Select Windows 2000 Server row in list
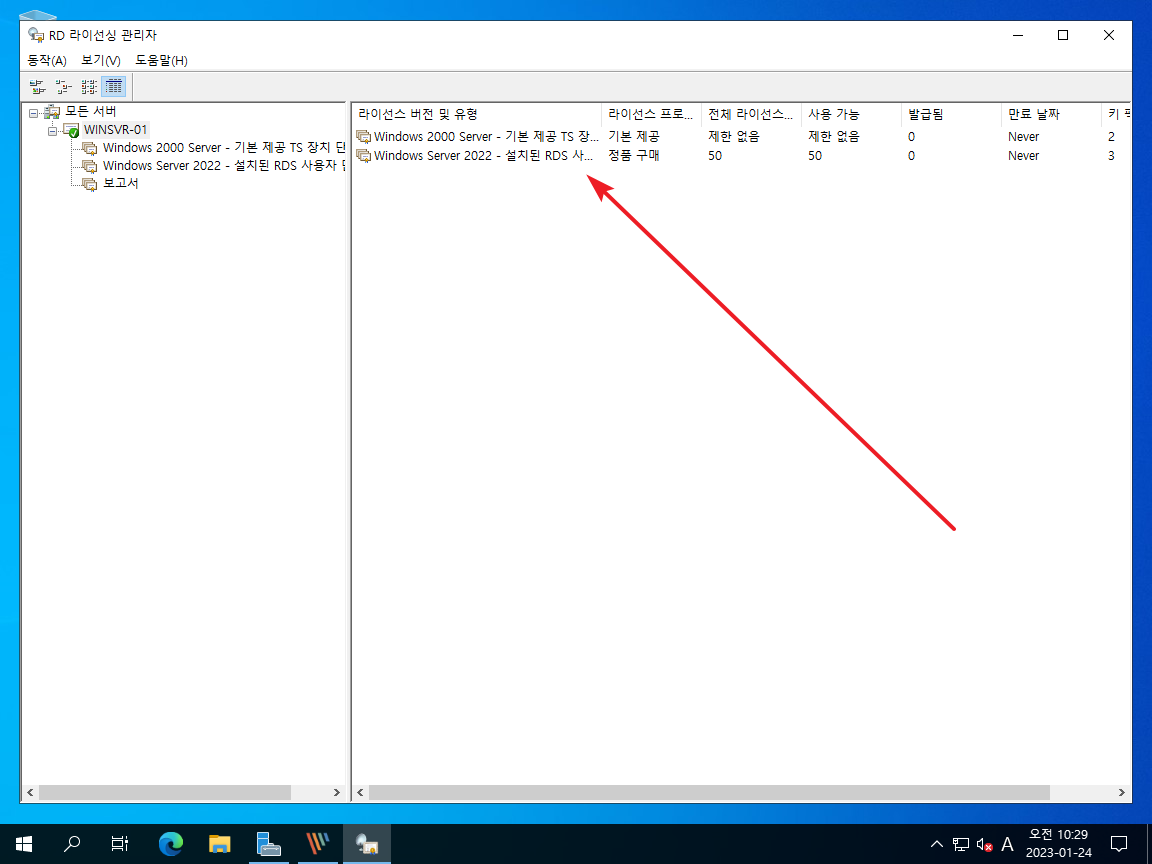The width and height of the screenshot is (1152, 864). coord(742,137)
